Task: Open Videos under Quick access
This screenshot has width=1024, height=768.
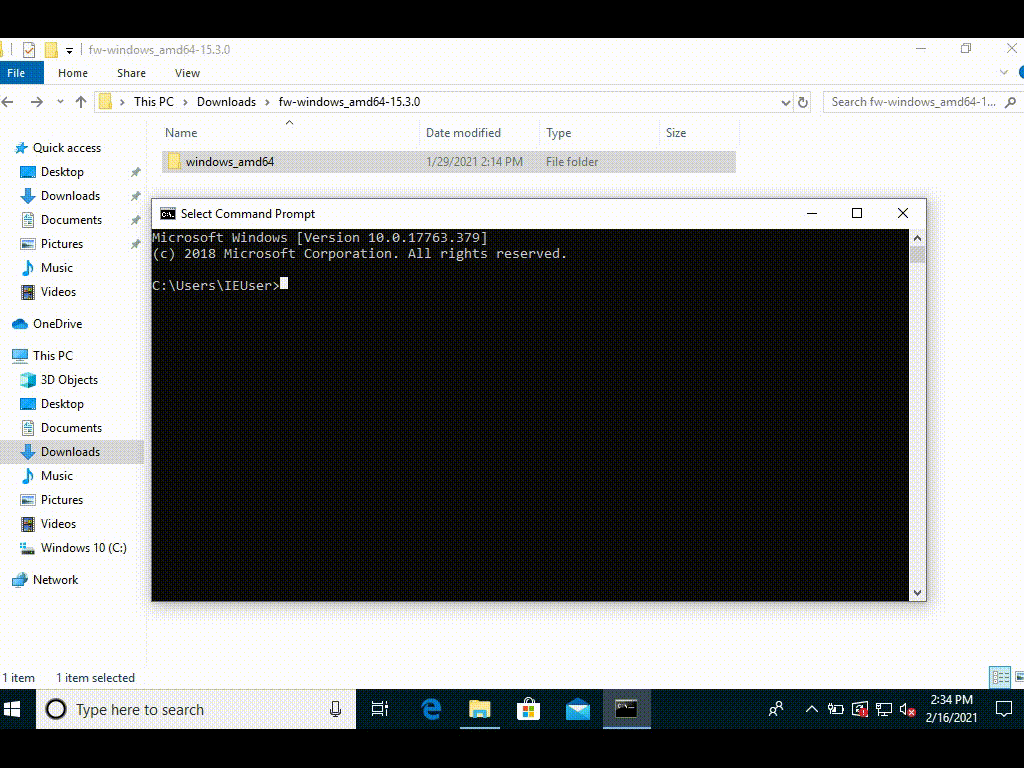Action: (x=58, y=292)
